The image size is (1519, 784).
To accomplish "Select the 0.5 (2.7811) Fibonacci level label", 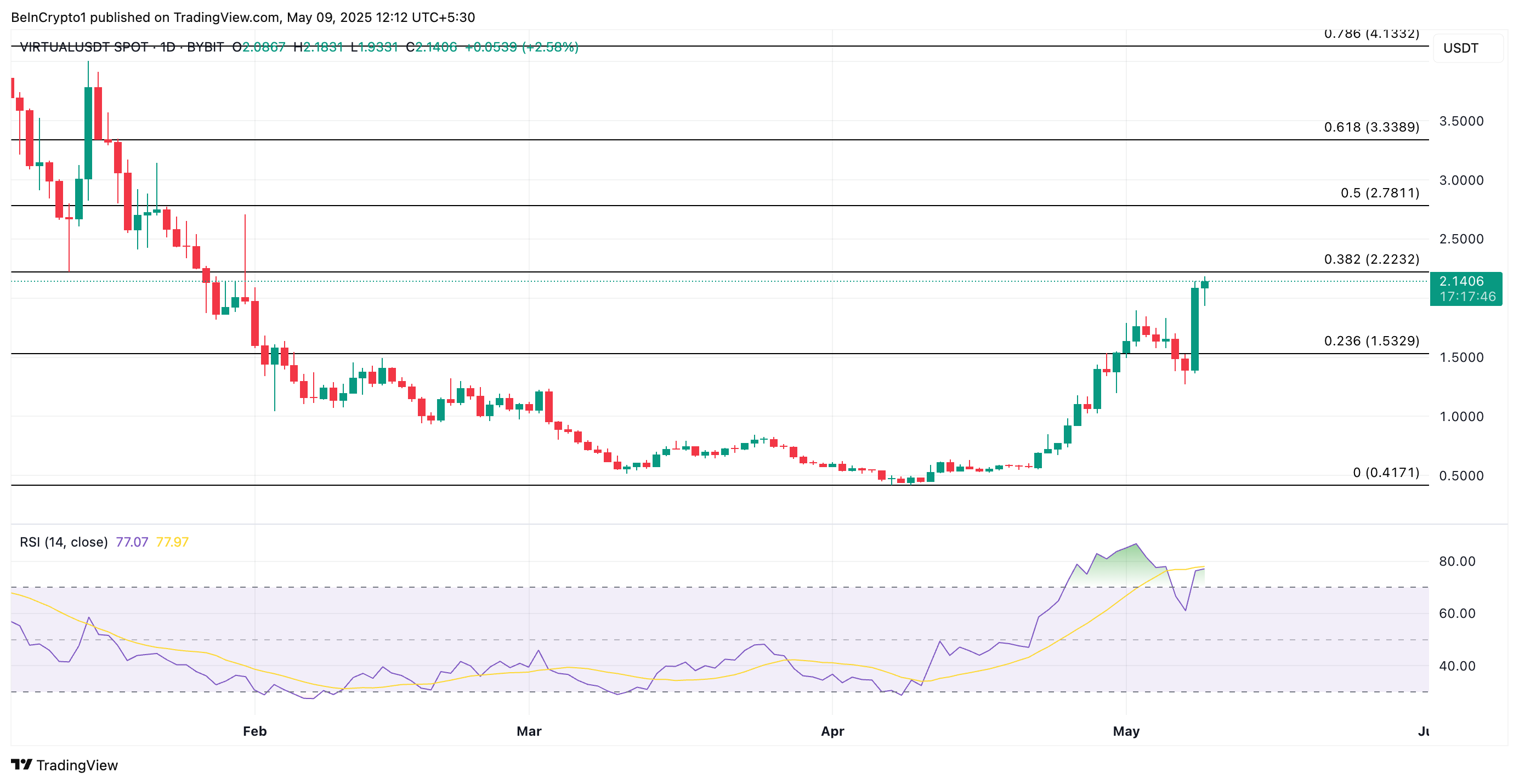I will pos(1379,193).
